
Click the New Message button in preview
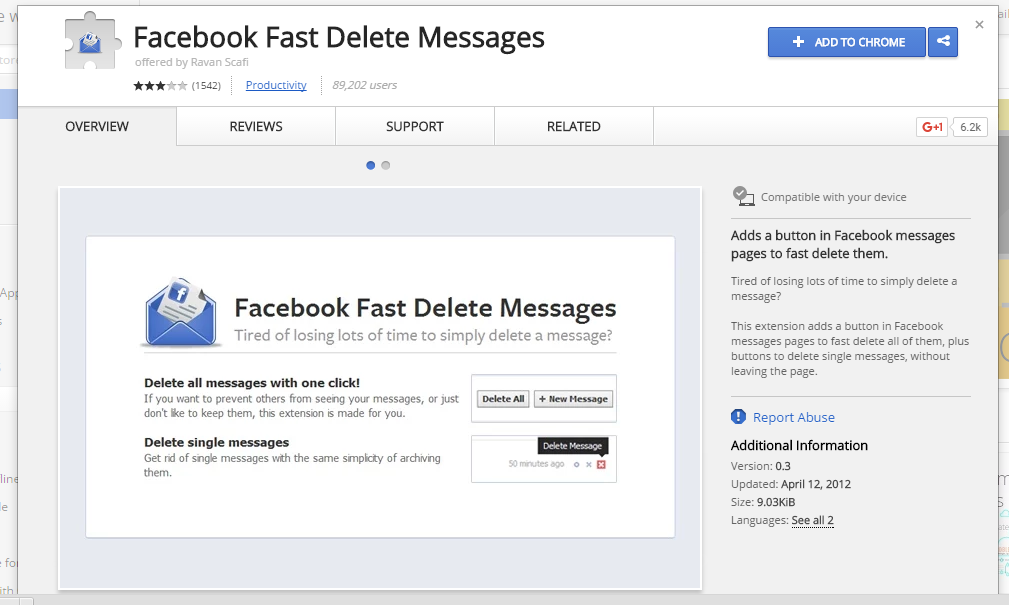pos(573,399)
